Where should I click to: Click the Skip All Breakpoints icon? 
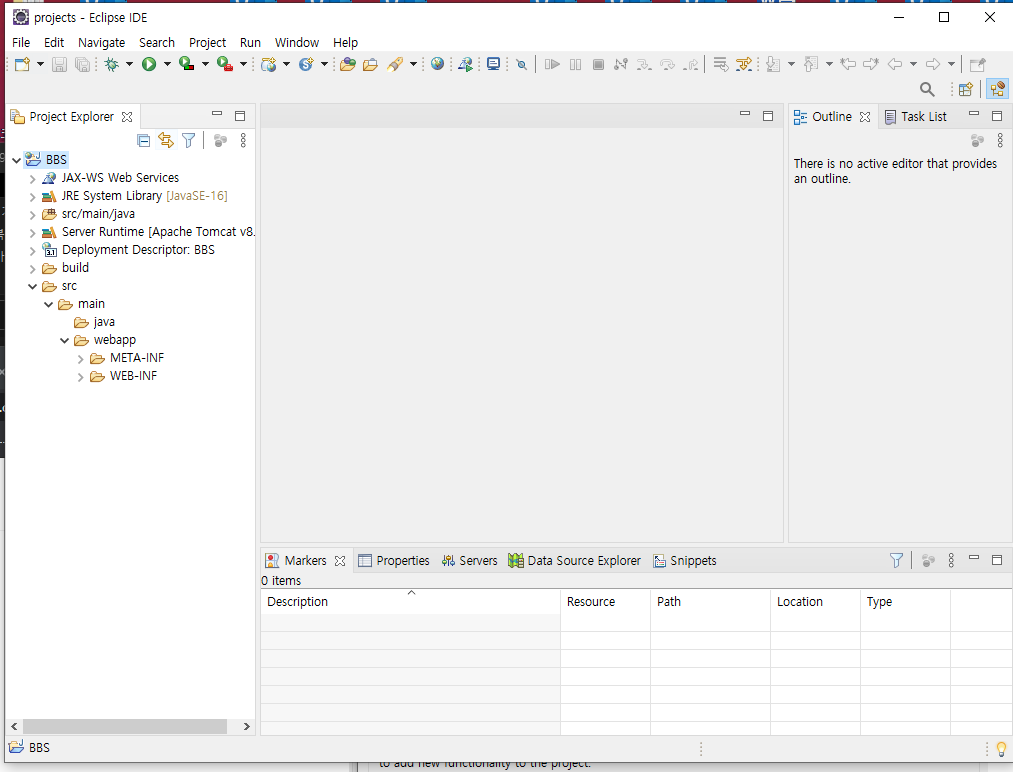coord(521,64)
